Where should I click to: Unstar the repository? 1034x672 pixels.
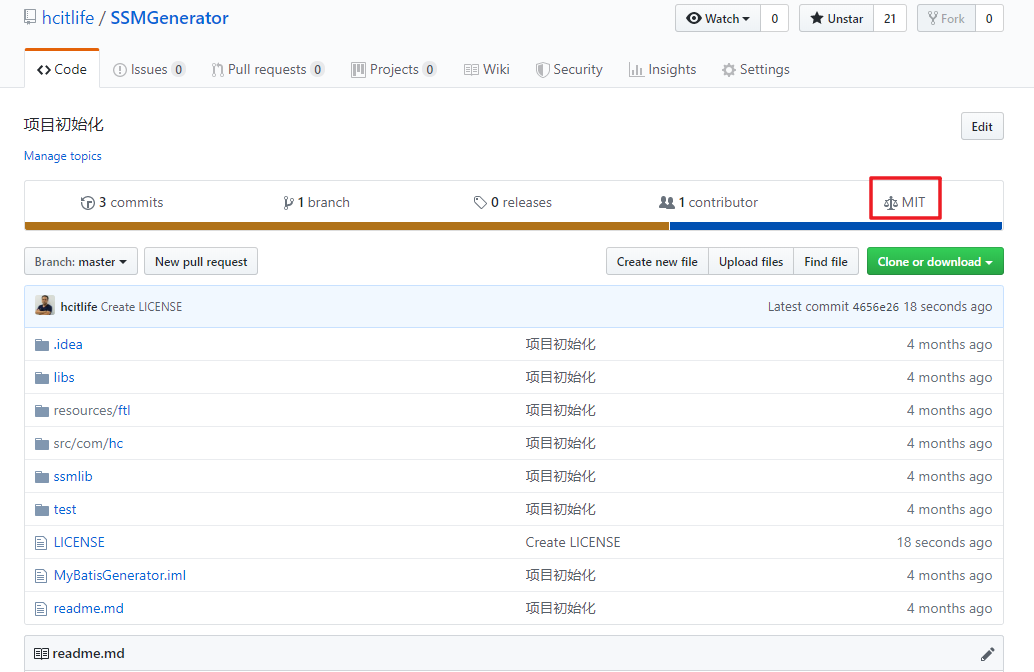click(837, 18)
